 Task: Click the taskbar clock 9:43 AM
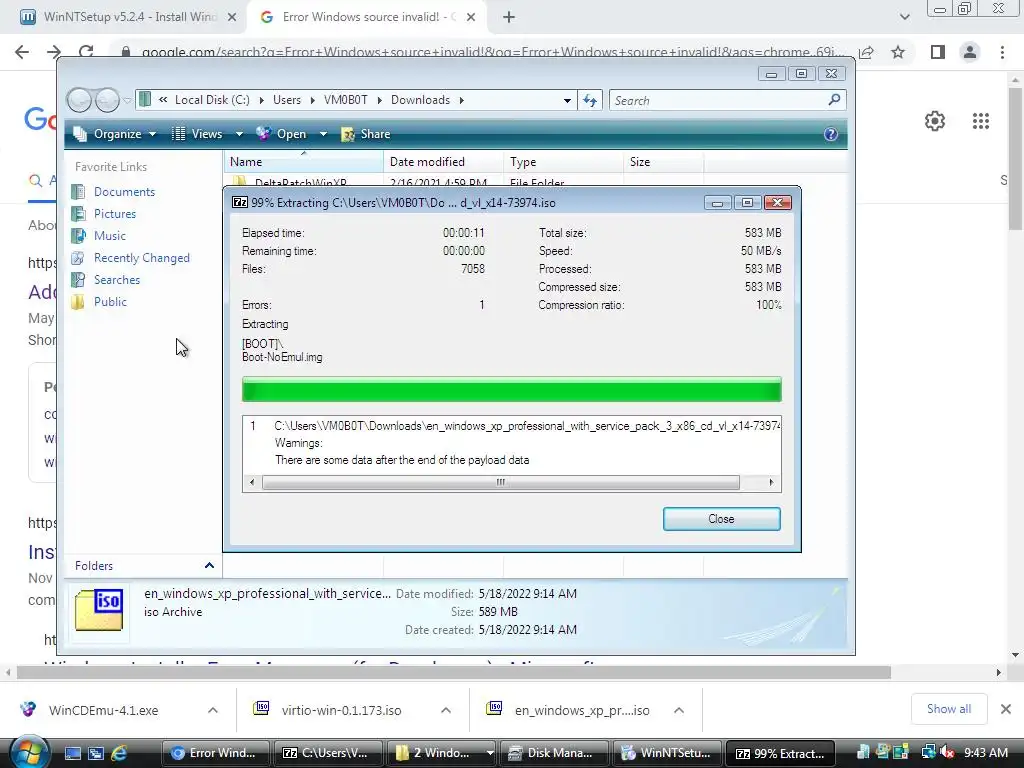point(986,752)
